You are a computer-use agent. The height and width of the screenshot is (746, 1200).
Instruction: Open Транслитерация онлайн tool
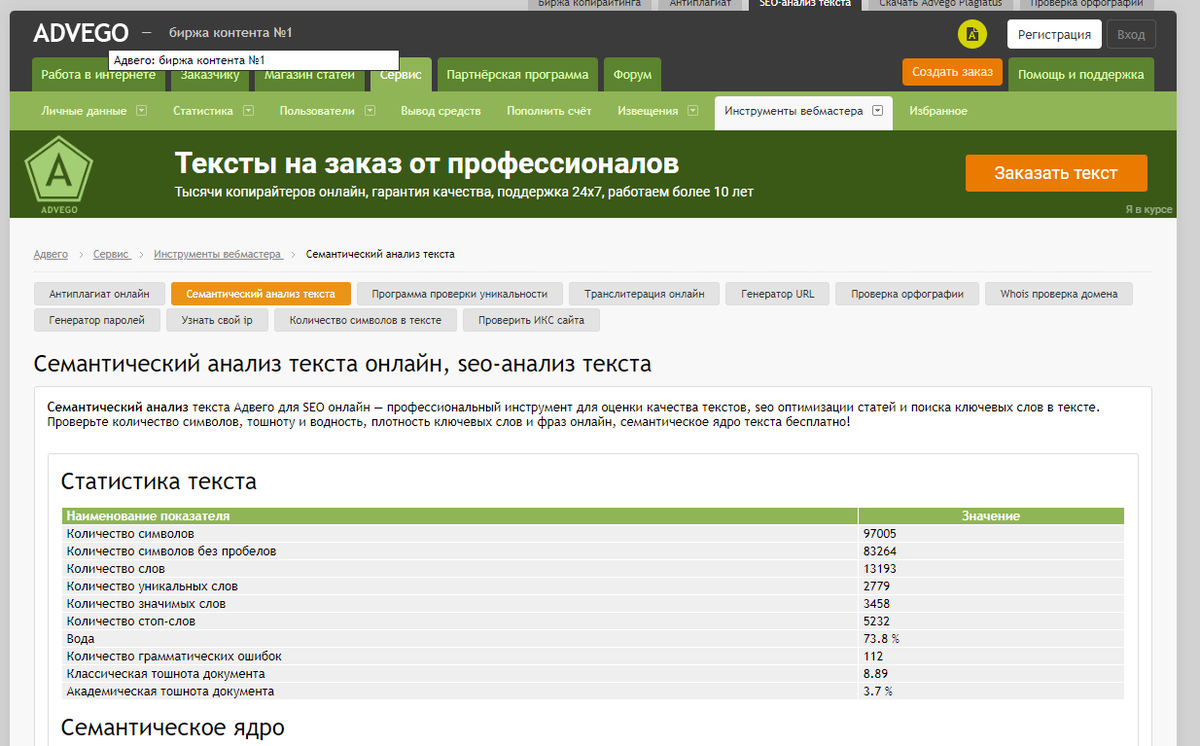point(645,294)
